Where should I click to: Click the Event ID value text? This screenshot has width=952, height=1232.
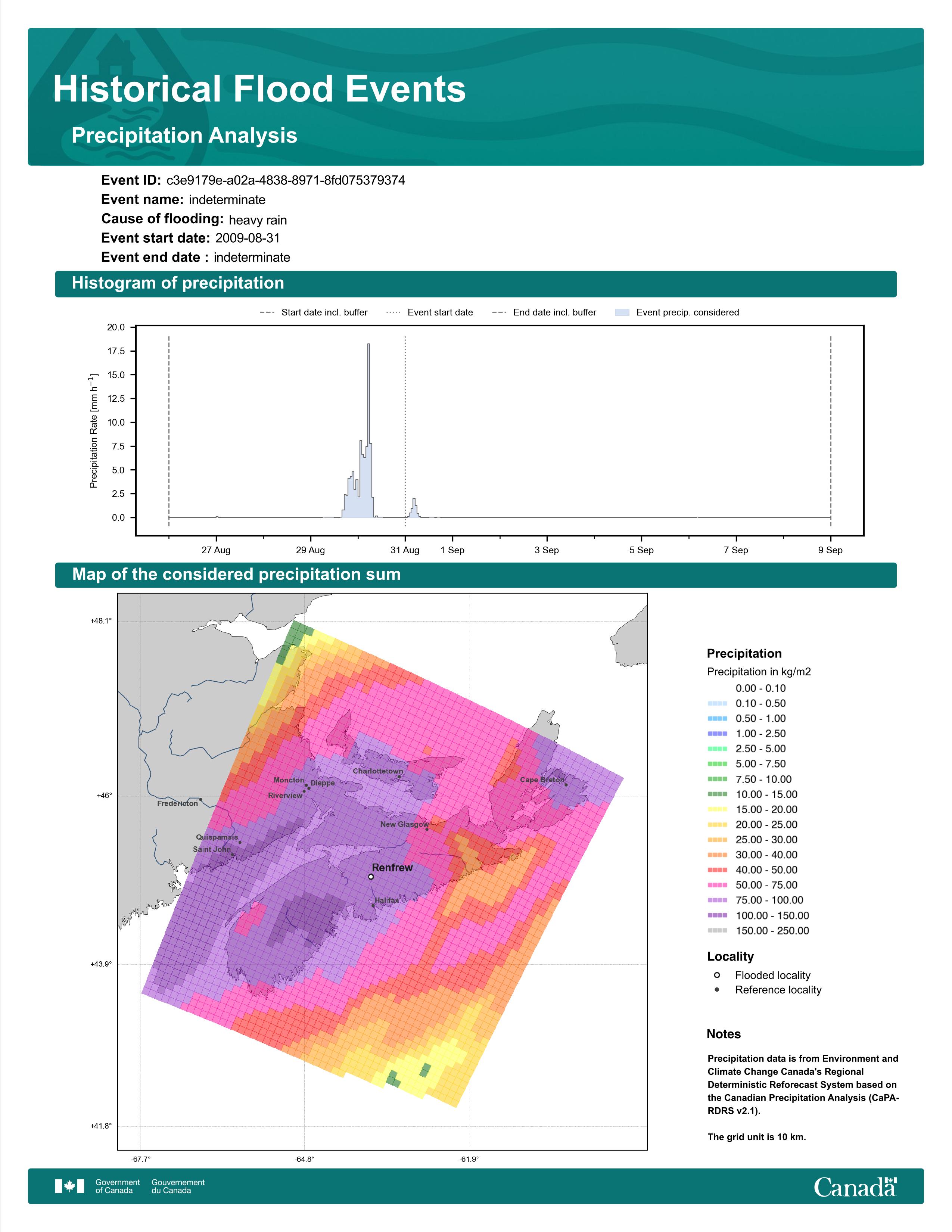coord(286,181)
